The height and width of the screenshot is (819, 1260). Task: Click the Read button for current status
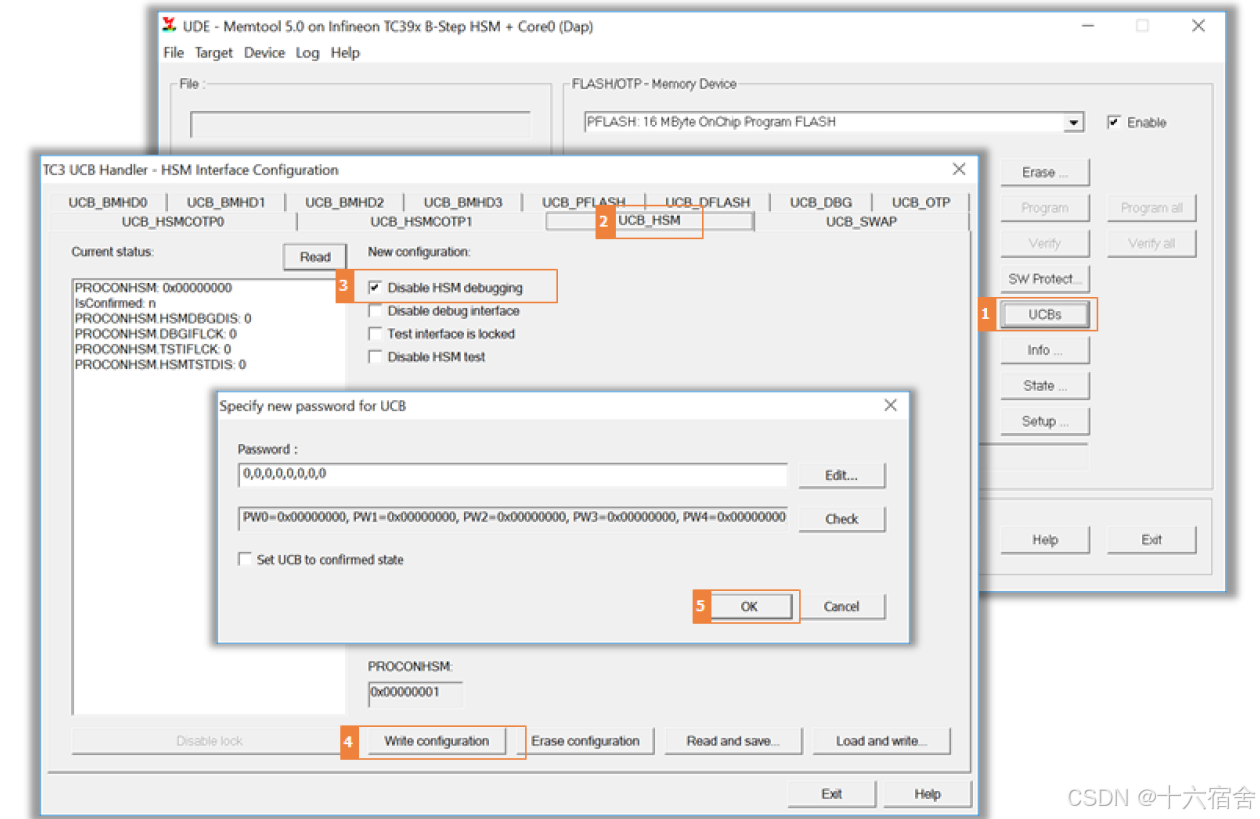[315, 257]
